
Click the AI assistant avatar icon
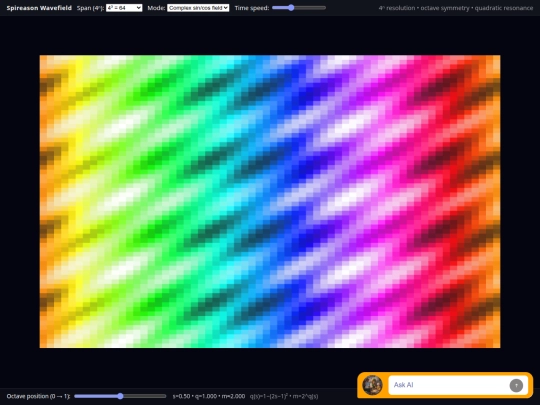click(372, 385)
